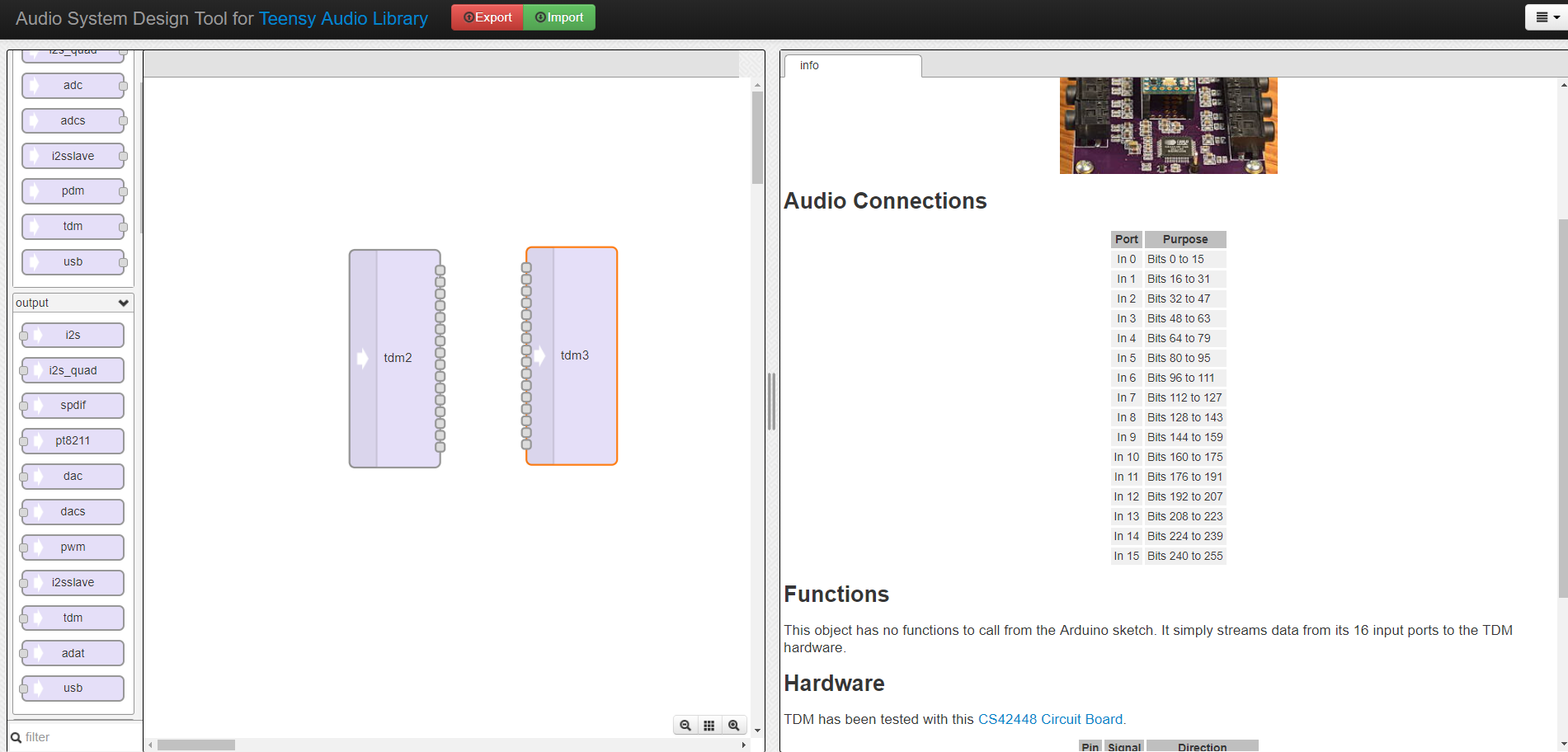Click the red Export button
This screenshot has height=752, width=1568.
487,17
